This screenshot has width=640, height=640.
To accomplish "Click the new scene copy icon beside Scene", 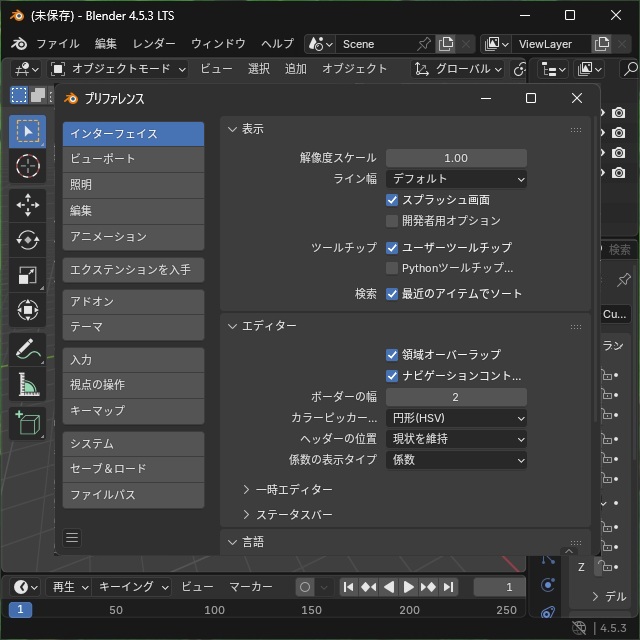I will [x=446, y=44].
